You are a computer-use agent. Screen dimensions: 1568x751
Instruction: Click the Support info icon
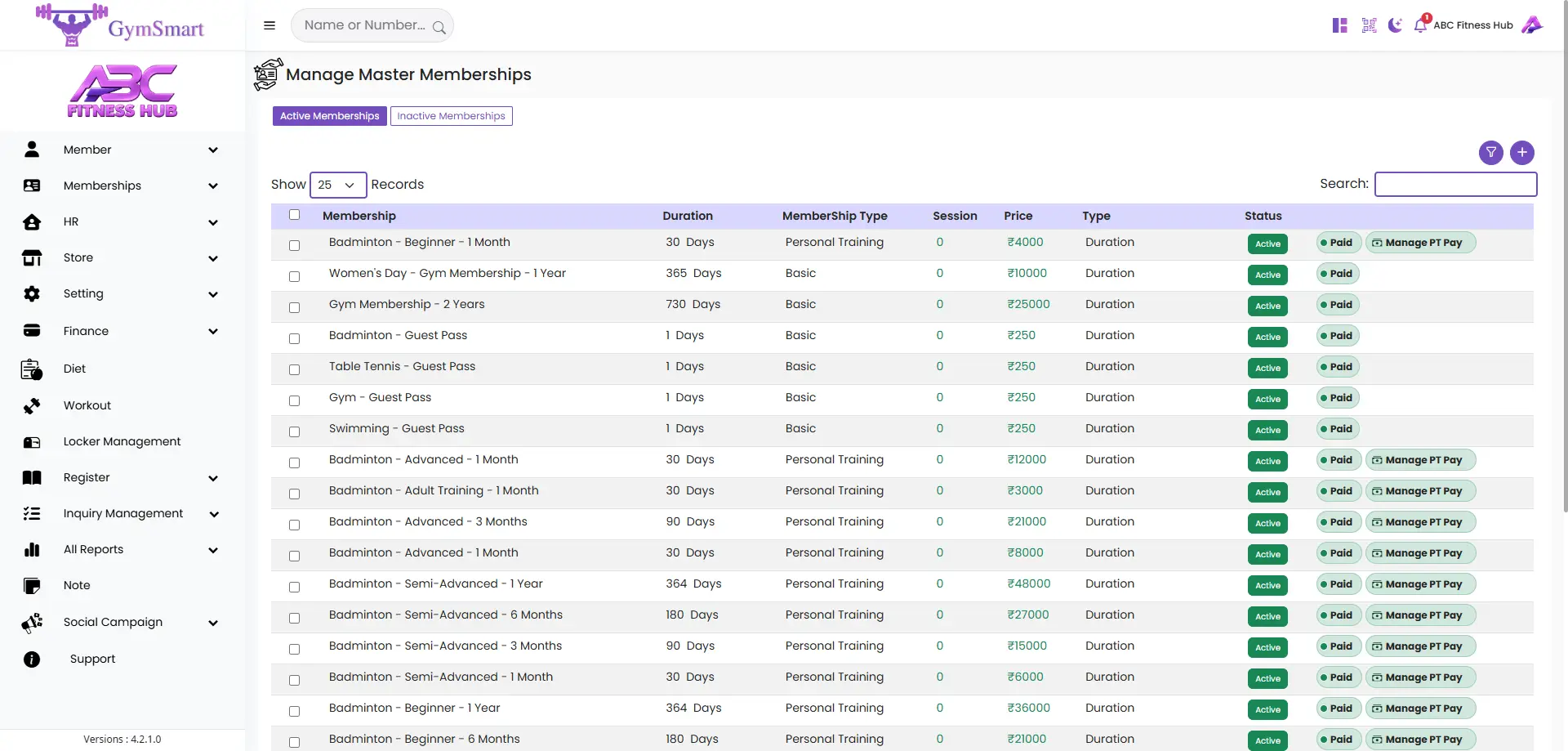pos(32,659)
